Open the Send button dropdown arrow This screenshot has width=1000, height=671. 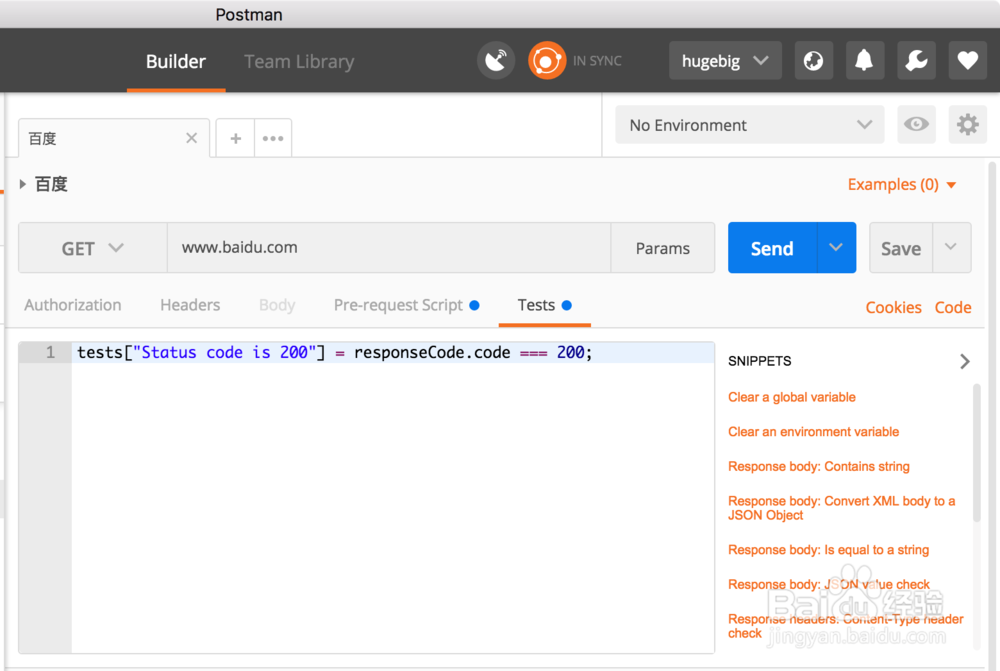click(x=836, y=248)
